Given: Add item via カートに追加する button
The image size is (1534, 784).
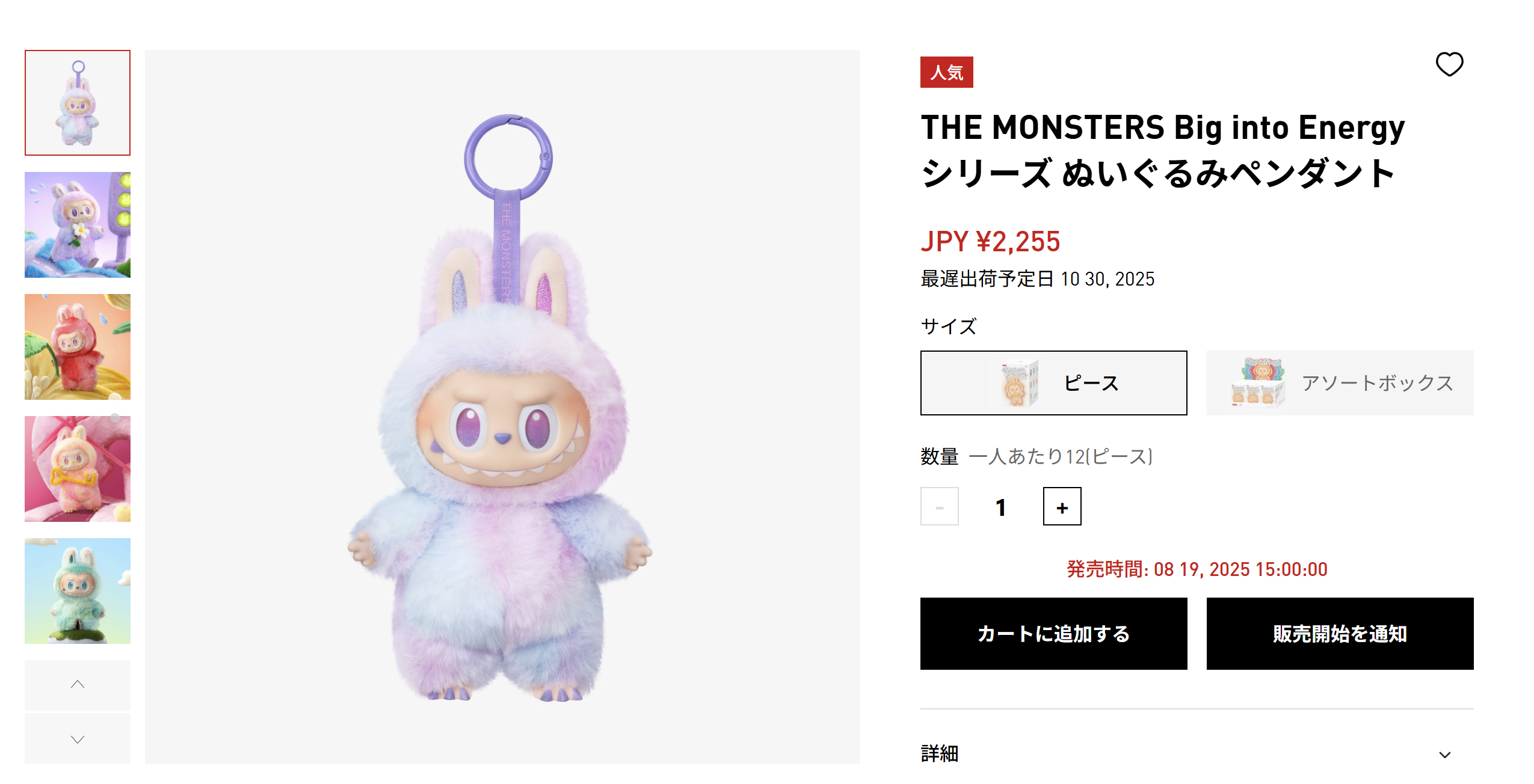Looking at the screenshot, I should pos(1053,633).
